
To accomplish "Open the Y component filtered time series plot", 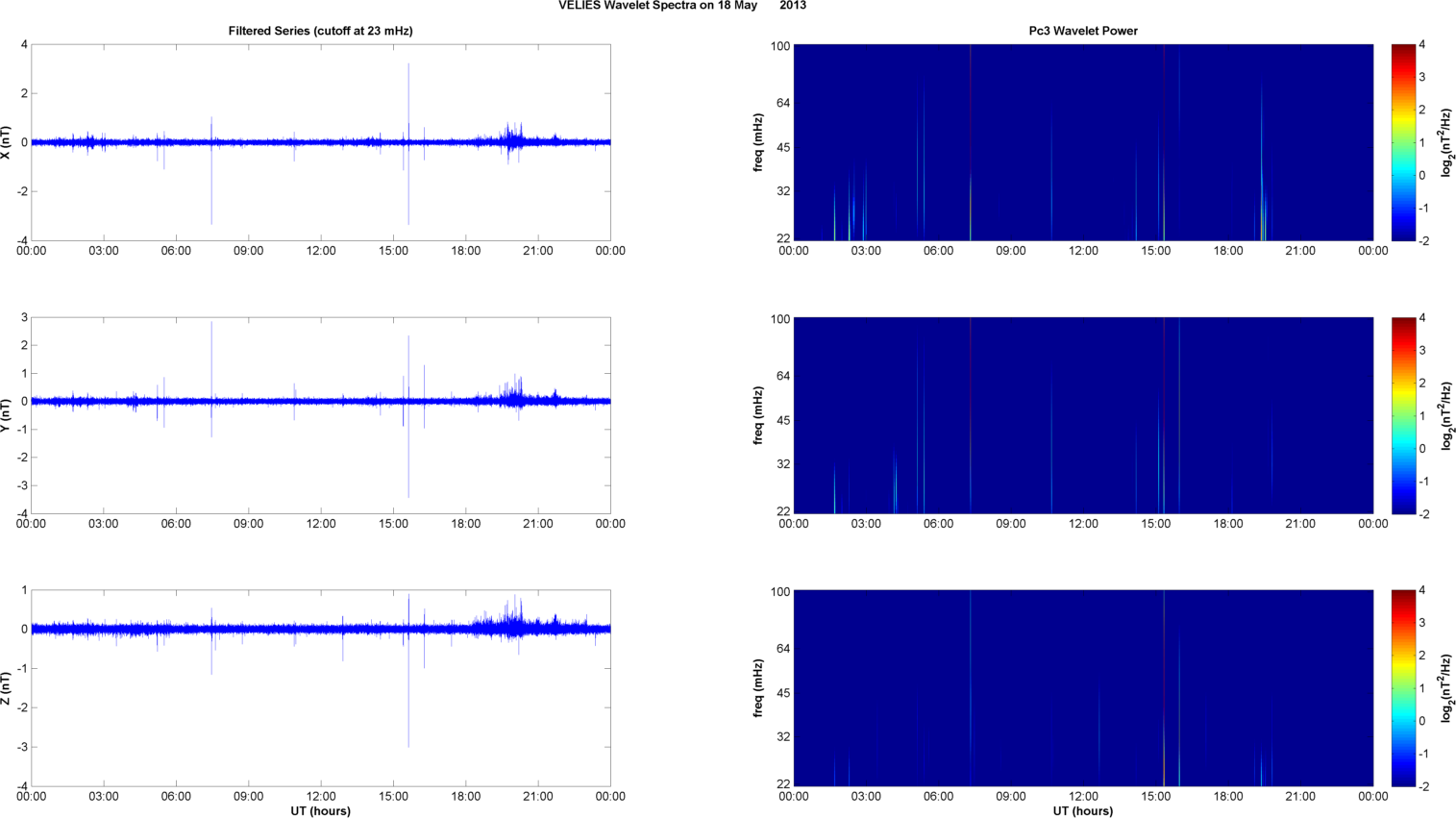I will (321, 415).
